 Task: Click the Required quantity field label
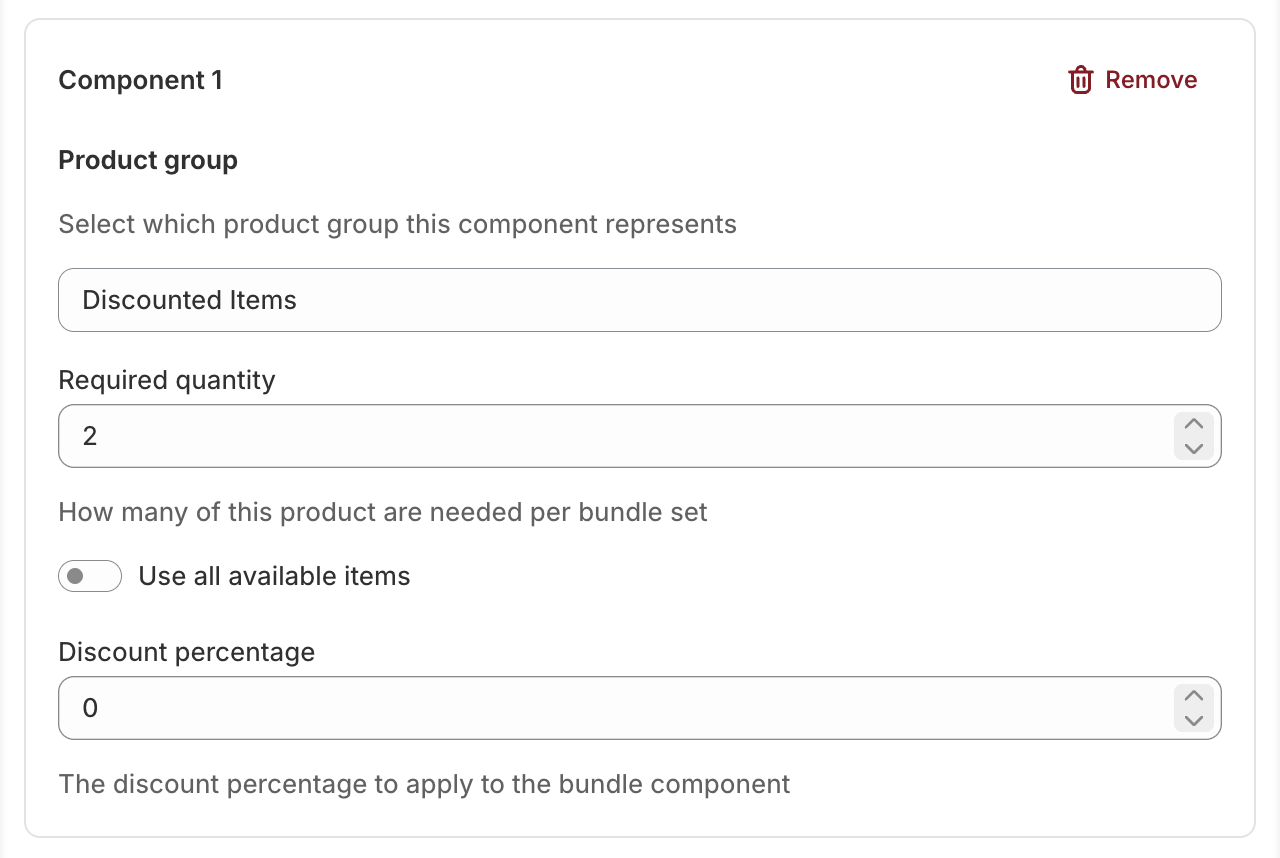[x=166, y=380]
